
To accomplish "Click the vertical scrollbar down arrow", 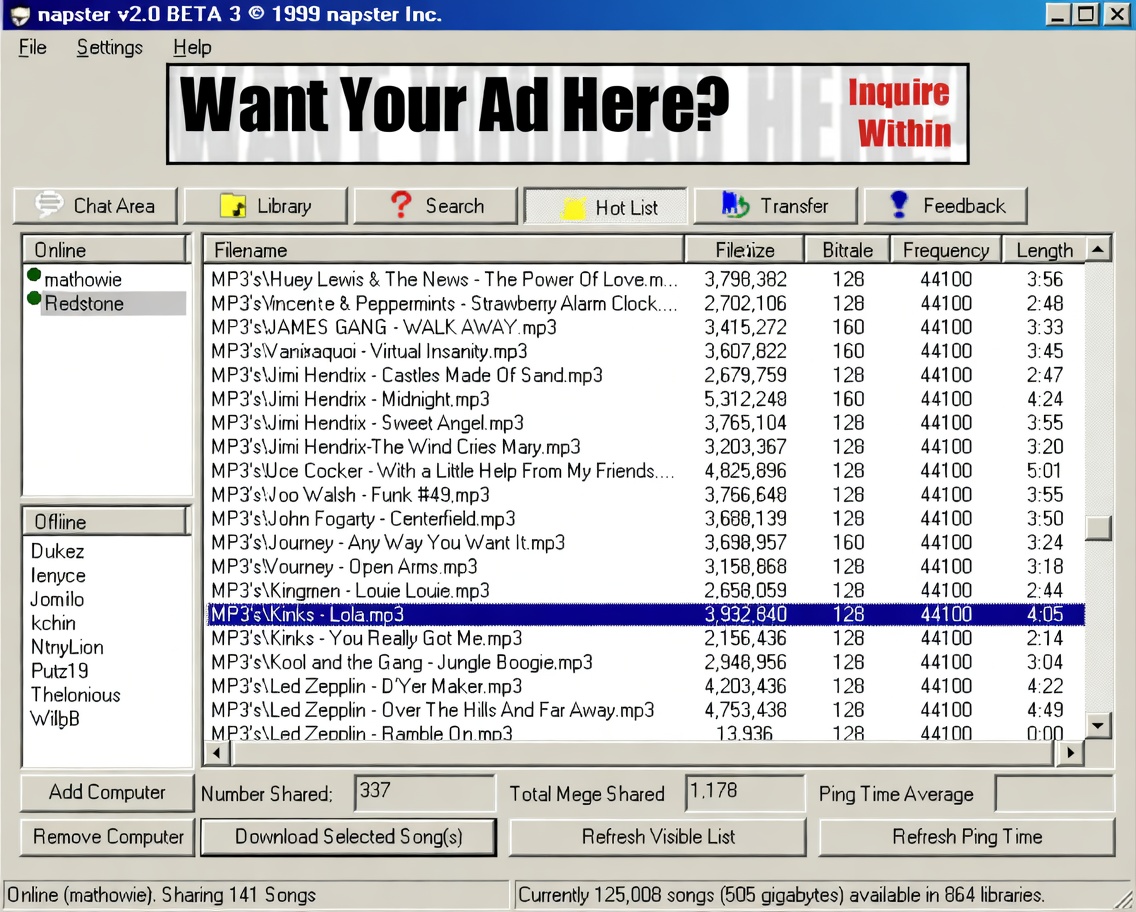I will [x=1098, y=724].
